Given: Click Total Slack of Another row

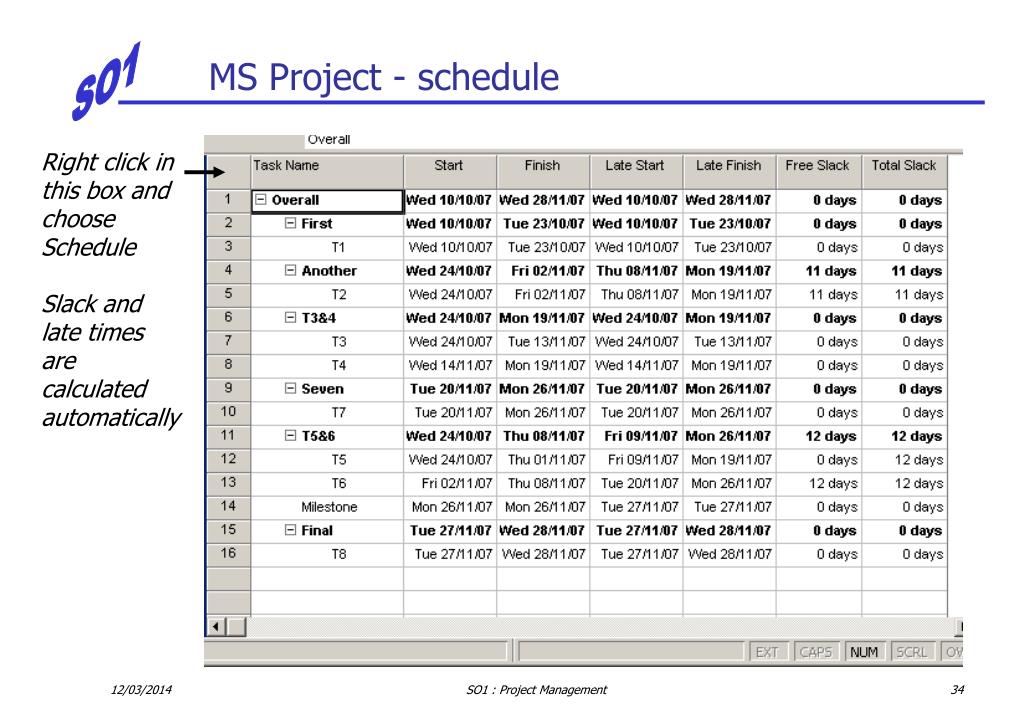Looking at the screenshot, I should [905, 271].
